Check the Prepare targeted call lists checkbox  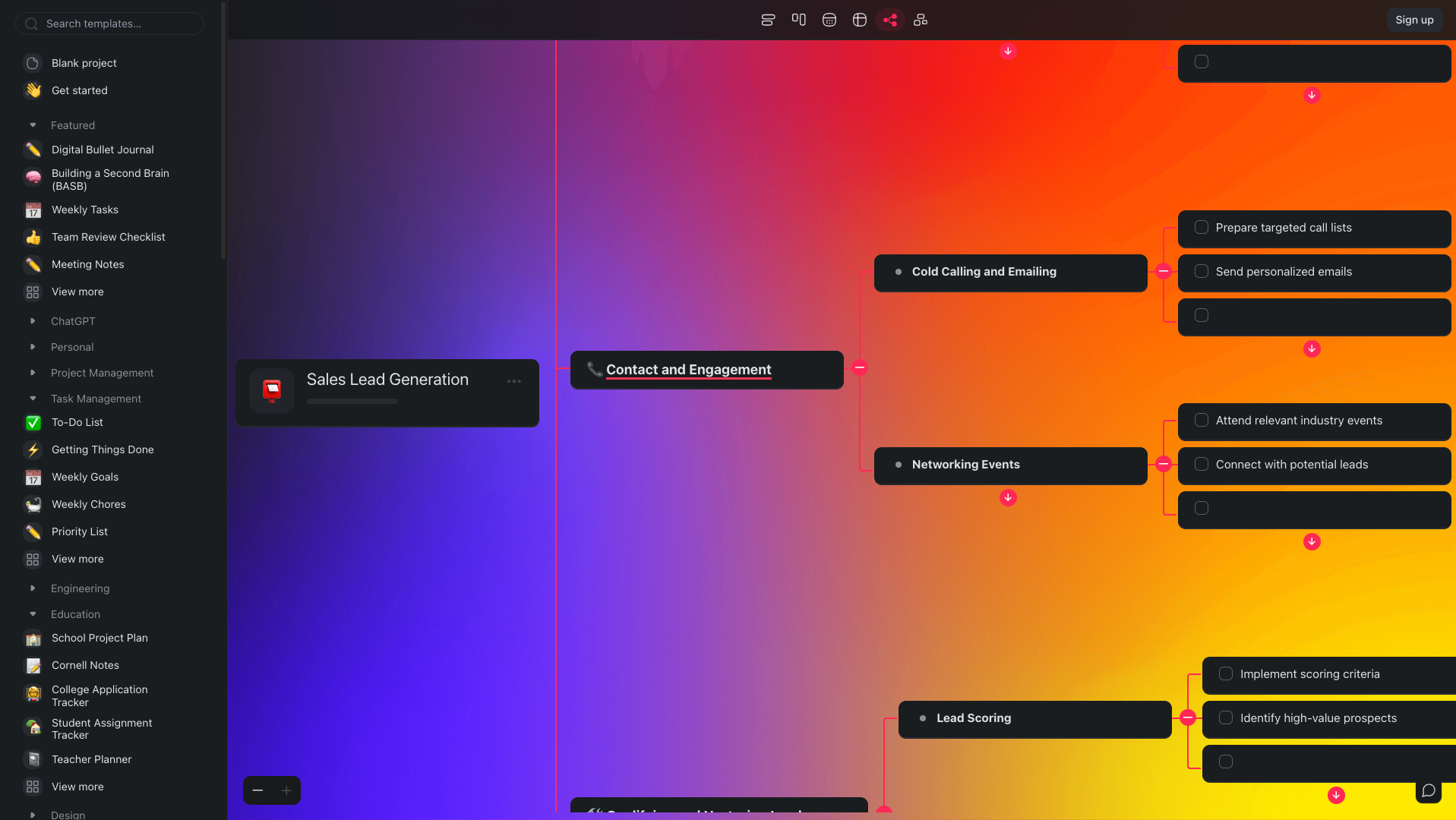[x=1201, y=227]
